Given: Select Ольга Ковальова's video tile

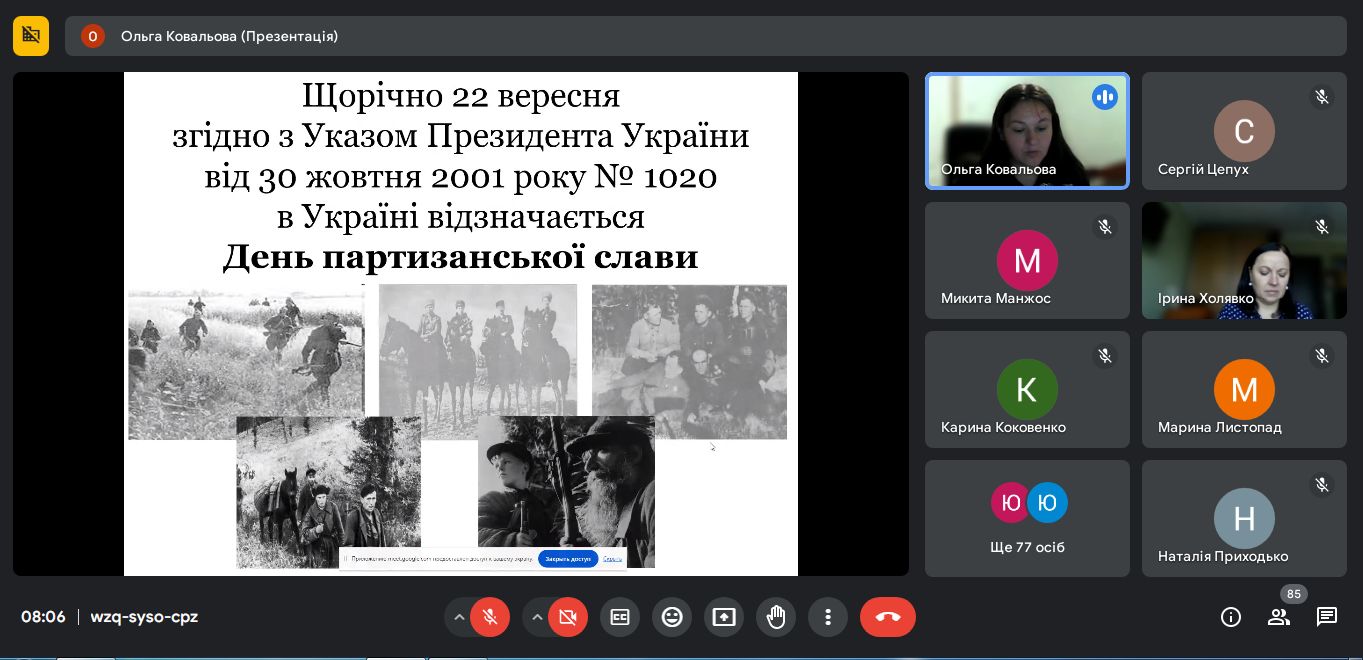Looking at the screenshot, I should [x=1027, y=131].
